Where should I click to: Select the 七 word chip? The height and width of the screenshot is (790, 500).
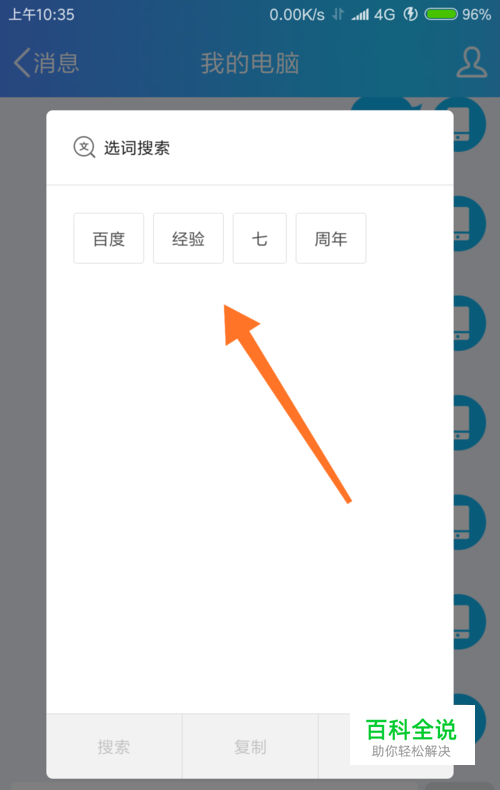260,238
